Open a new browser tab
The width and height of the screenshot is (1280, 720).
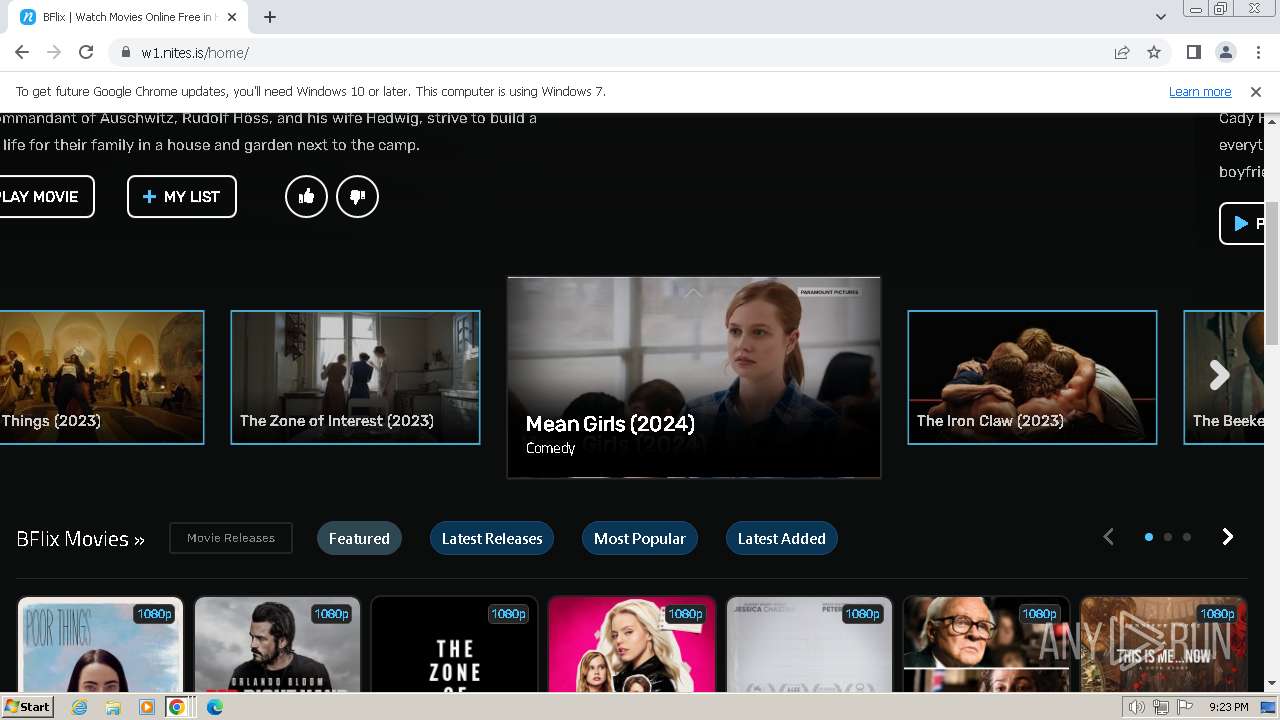click(270, 17)
